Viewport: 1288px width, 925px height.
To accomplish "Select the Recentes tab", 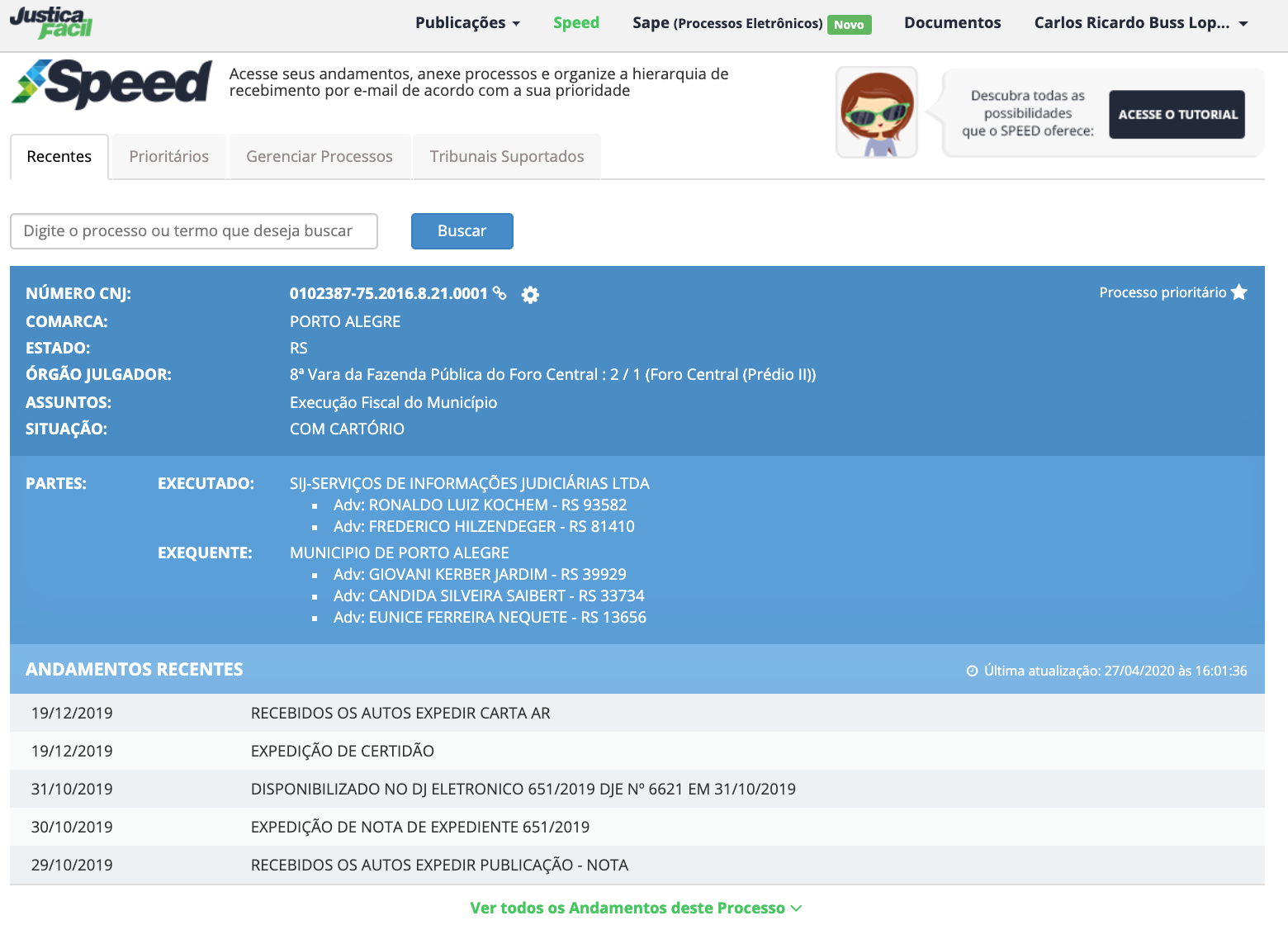I will pos(59,157).
